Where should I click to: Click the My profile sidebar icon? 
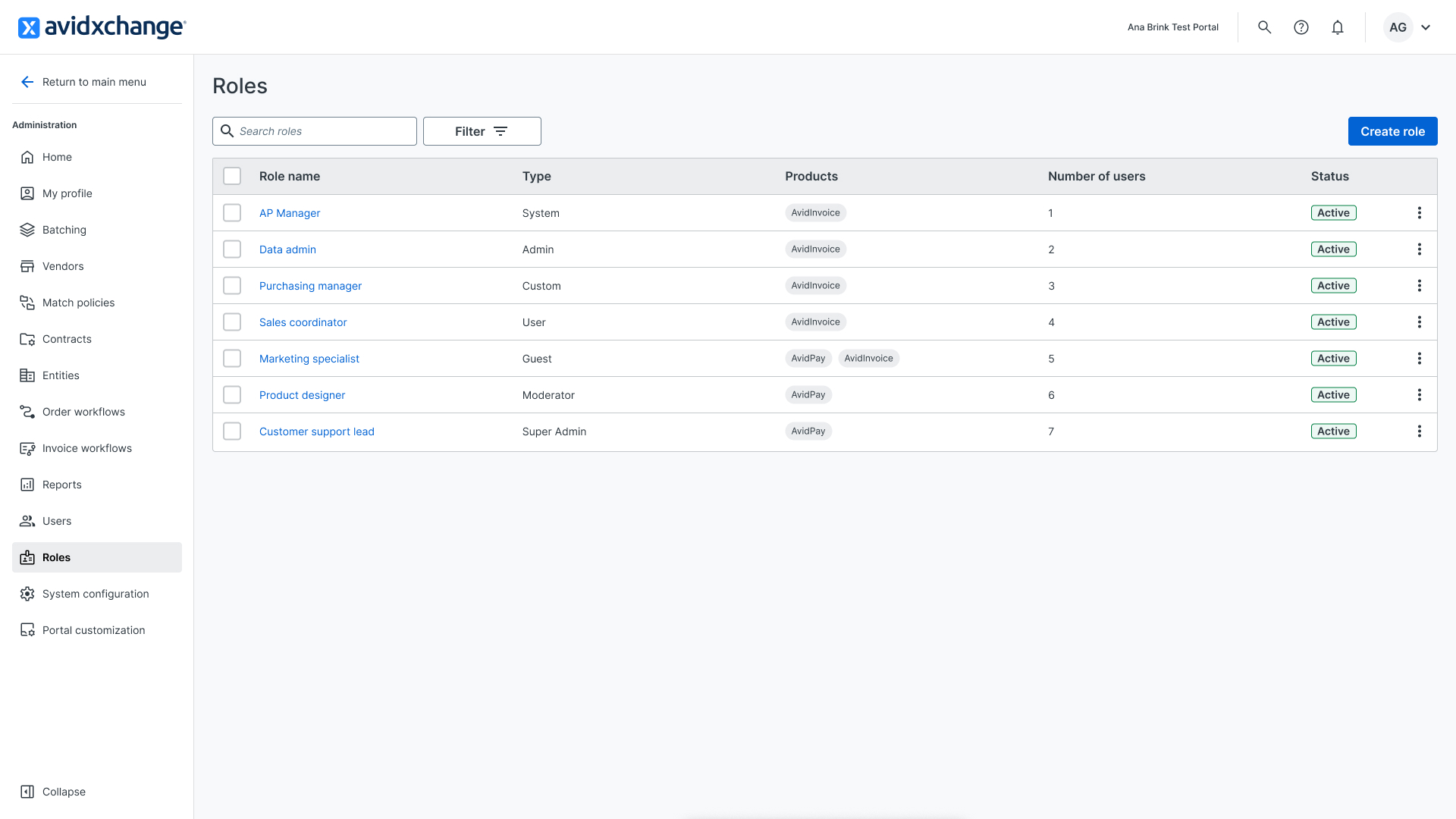(27, 193)
